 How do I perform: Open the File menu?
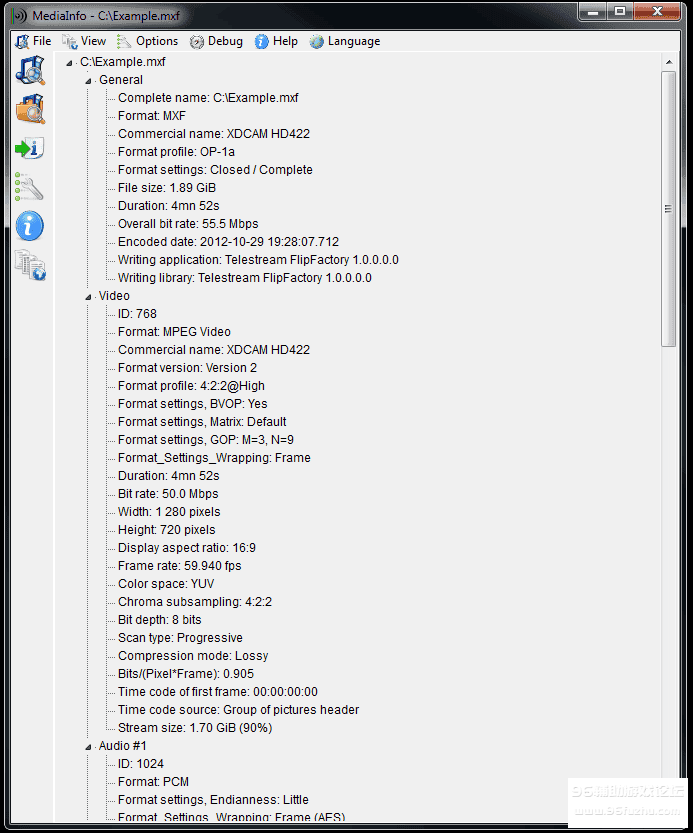pos(33,41)
